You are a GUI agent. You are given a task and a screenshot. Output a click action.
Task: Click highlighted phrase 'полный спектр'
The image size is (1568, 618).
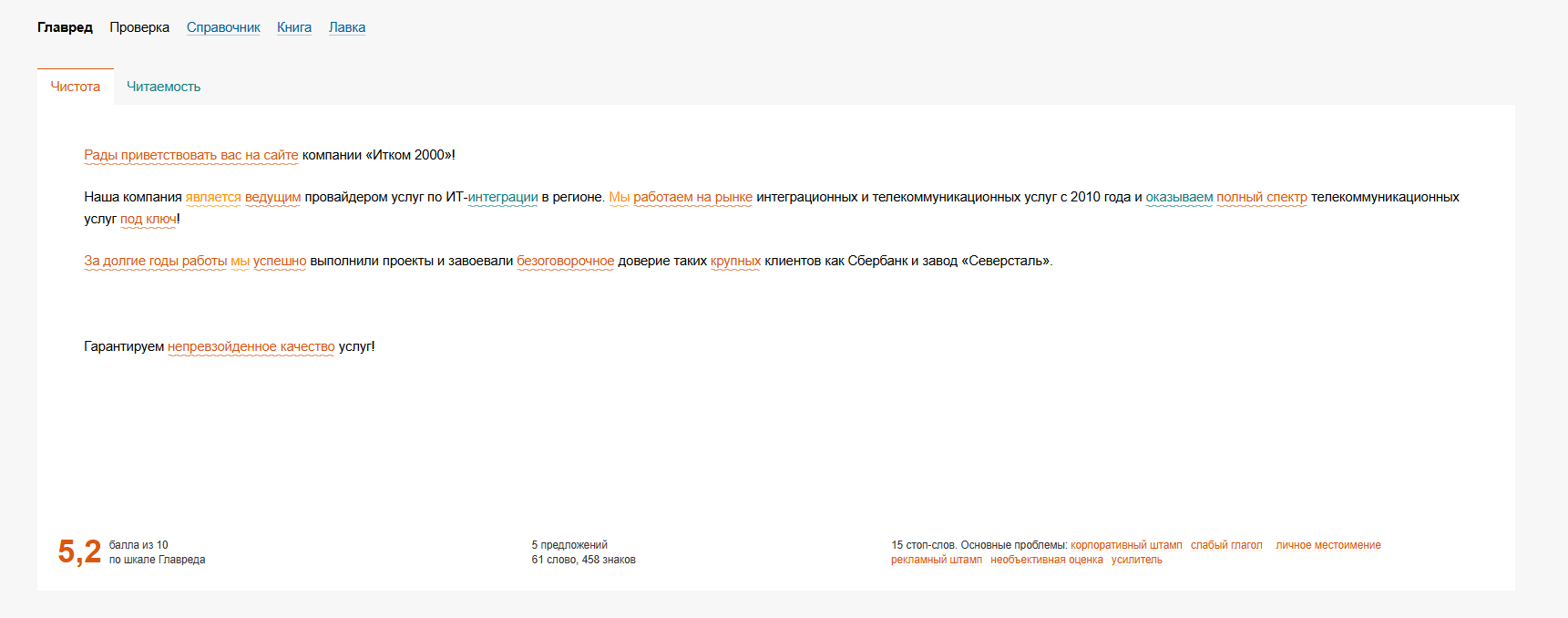(x=1261, y=197)
